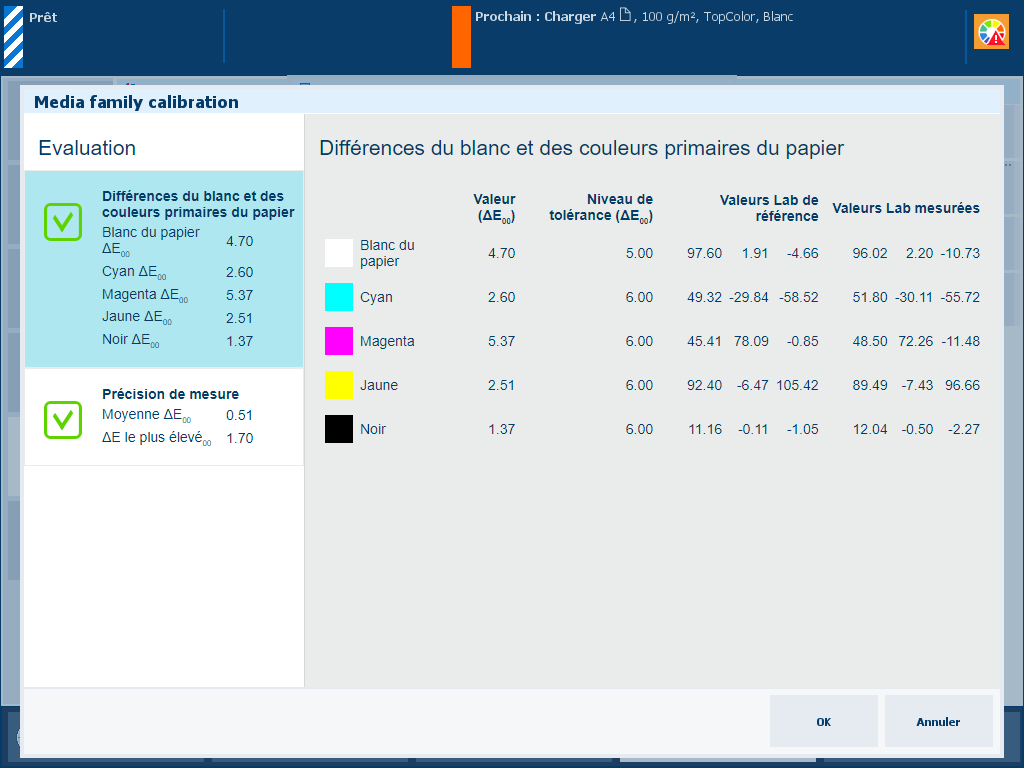Click the Prochain Charger media message

633,17
